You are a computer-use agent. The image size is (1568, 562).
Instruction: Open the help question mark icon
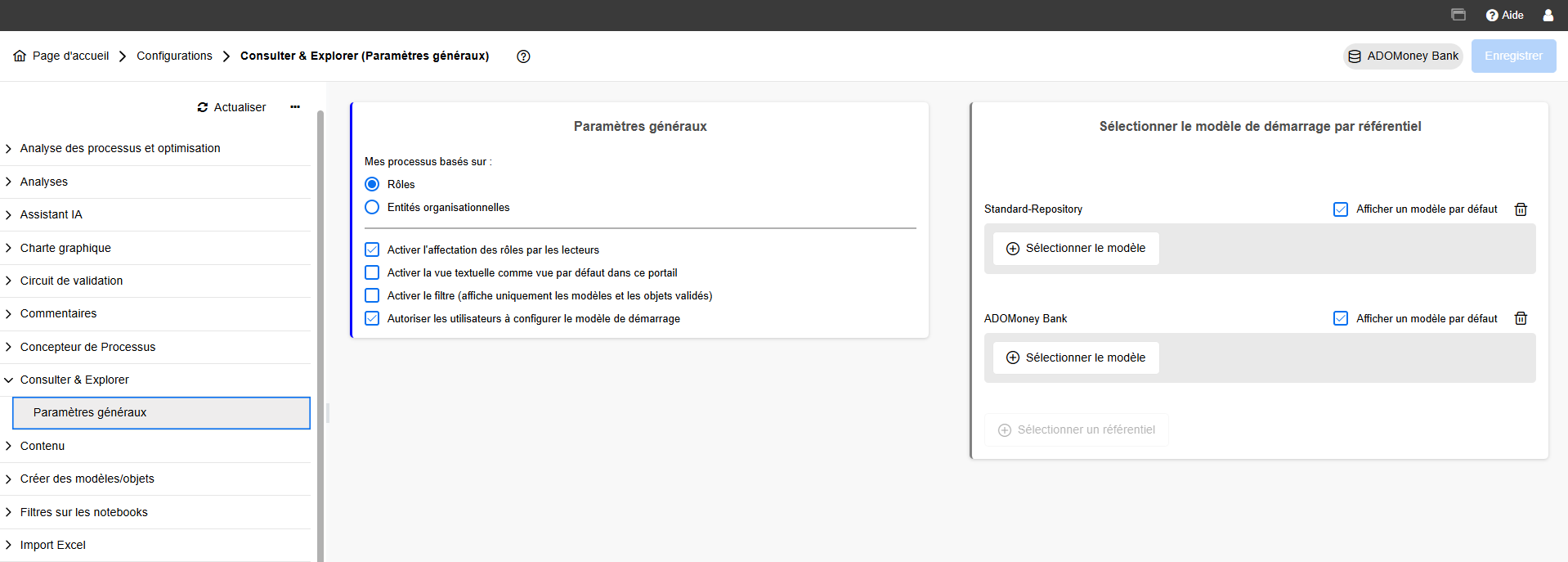coord(523,56)
